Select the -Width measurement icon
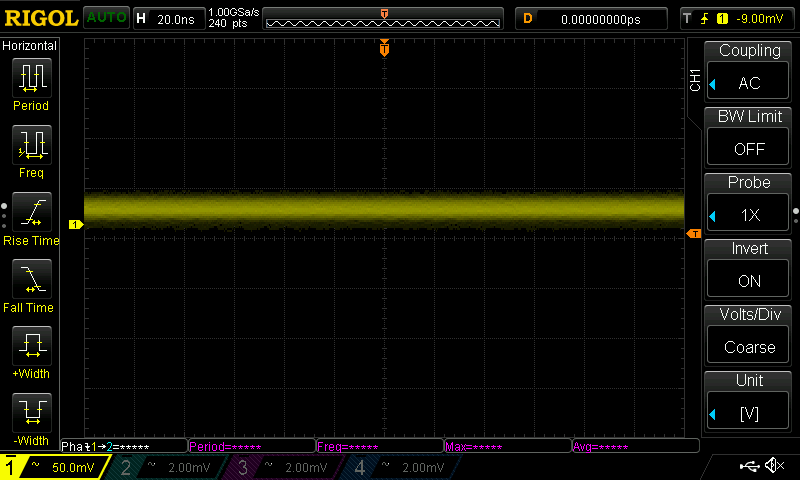Image resolution: width=800 pixels, height=480 pixels. pos(32,412)
